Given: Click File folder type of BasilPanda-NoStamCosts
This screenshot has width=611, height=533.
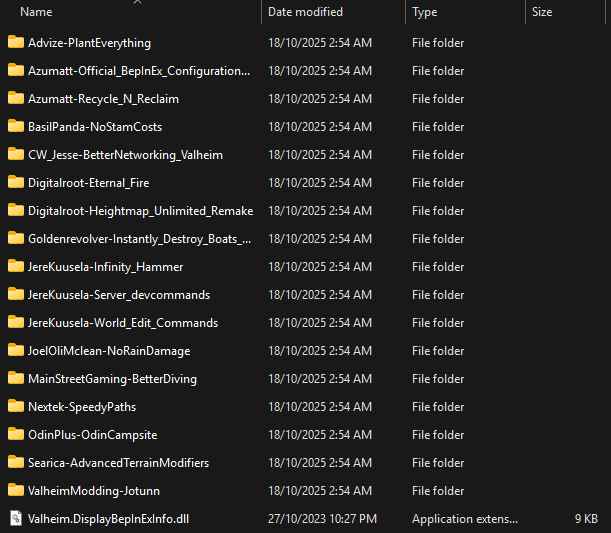Looking at the screenshot, I should [x=438, y=127].
